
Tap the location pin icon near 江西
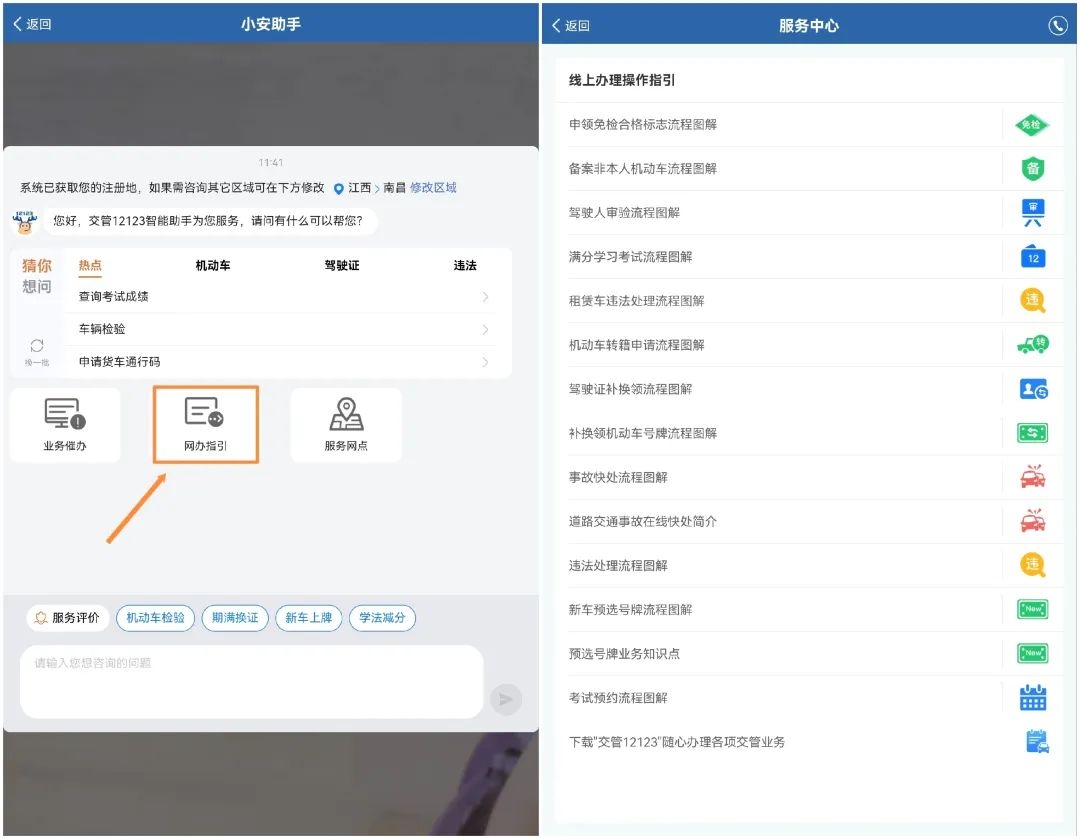[338, 189]
